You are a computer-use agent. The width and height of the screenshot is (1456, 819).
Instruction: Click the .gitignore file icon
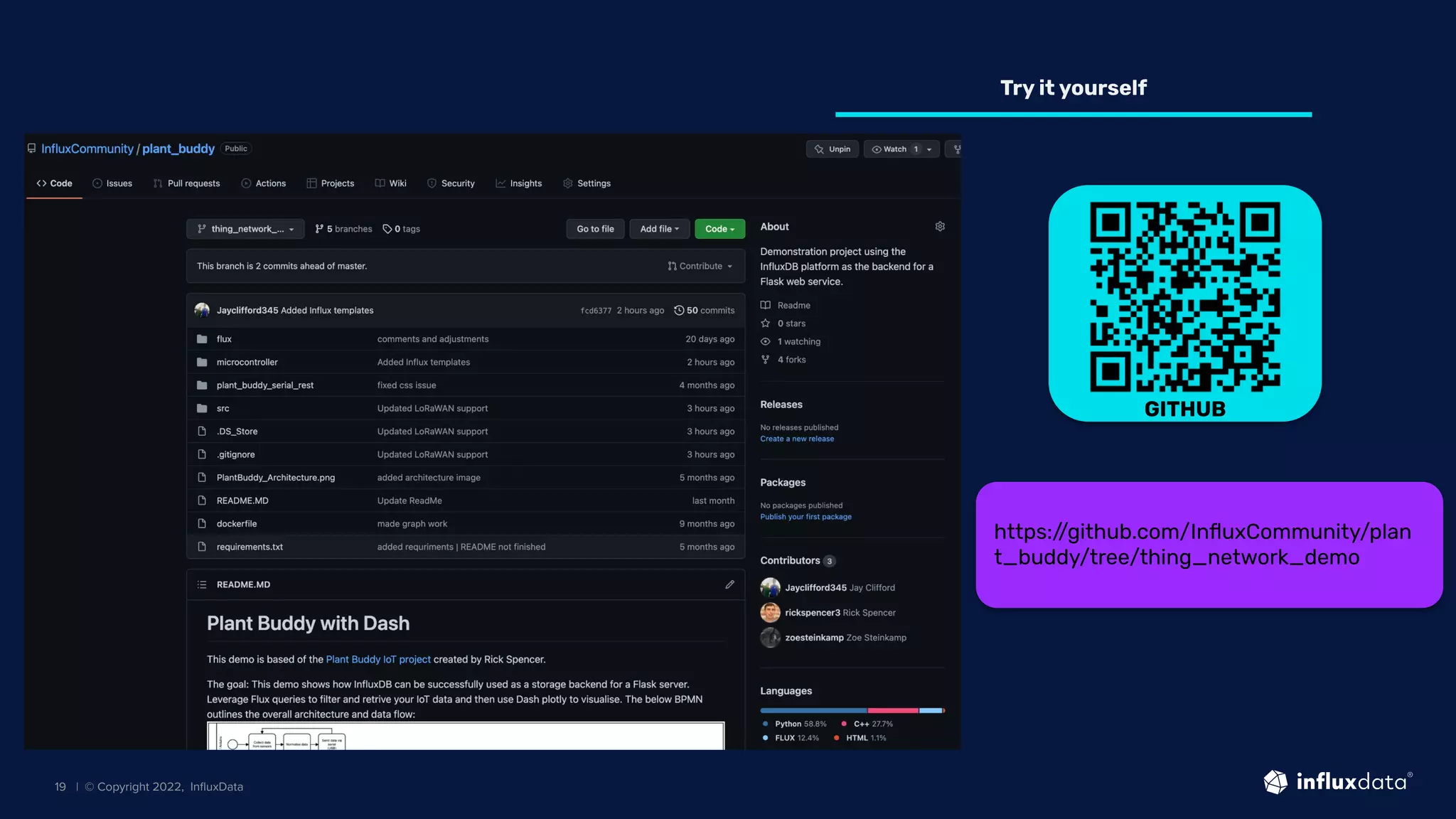(x=202, y=454)
